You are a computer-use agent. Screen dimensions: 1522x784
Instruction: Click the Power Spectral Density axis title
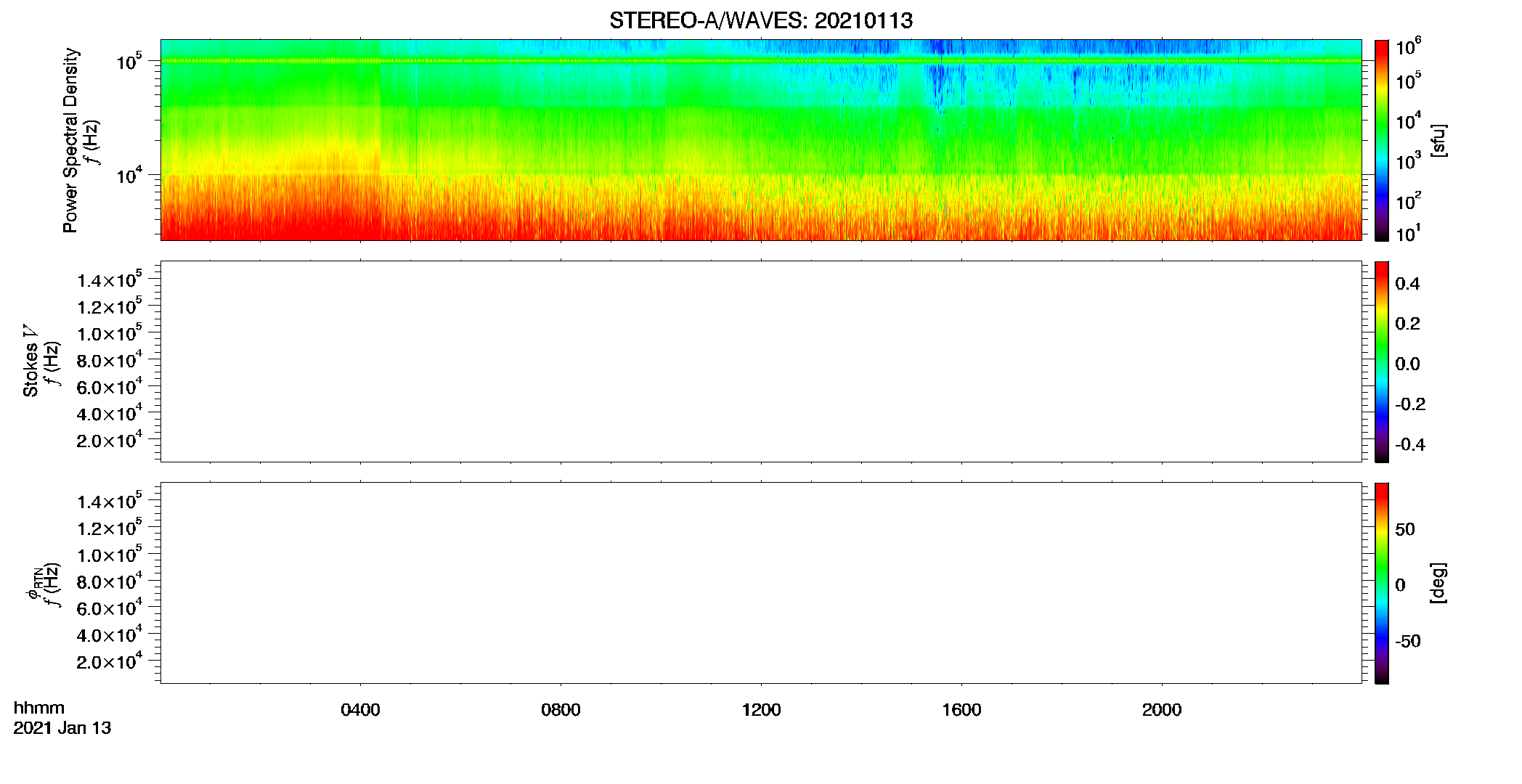[70, 140]
